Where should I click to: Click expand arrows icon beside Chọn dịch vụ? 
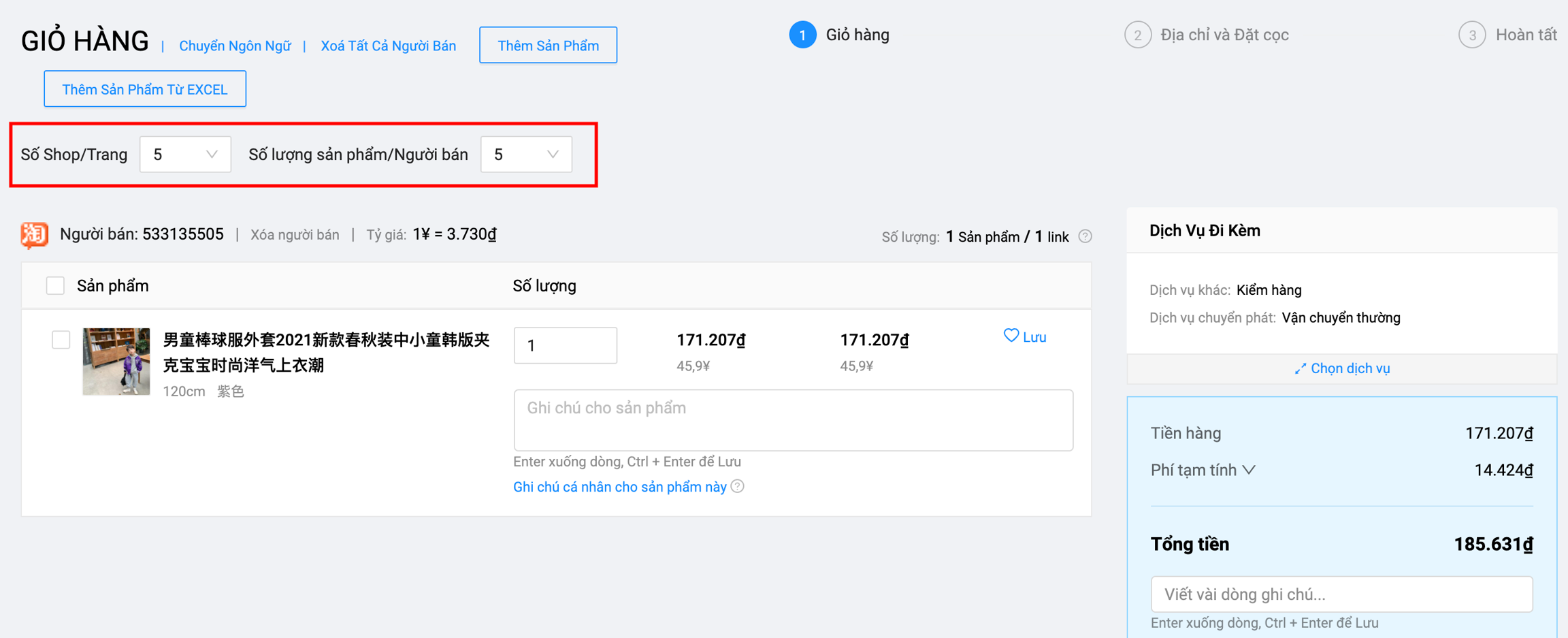coord(1300,369)
